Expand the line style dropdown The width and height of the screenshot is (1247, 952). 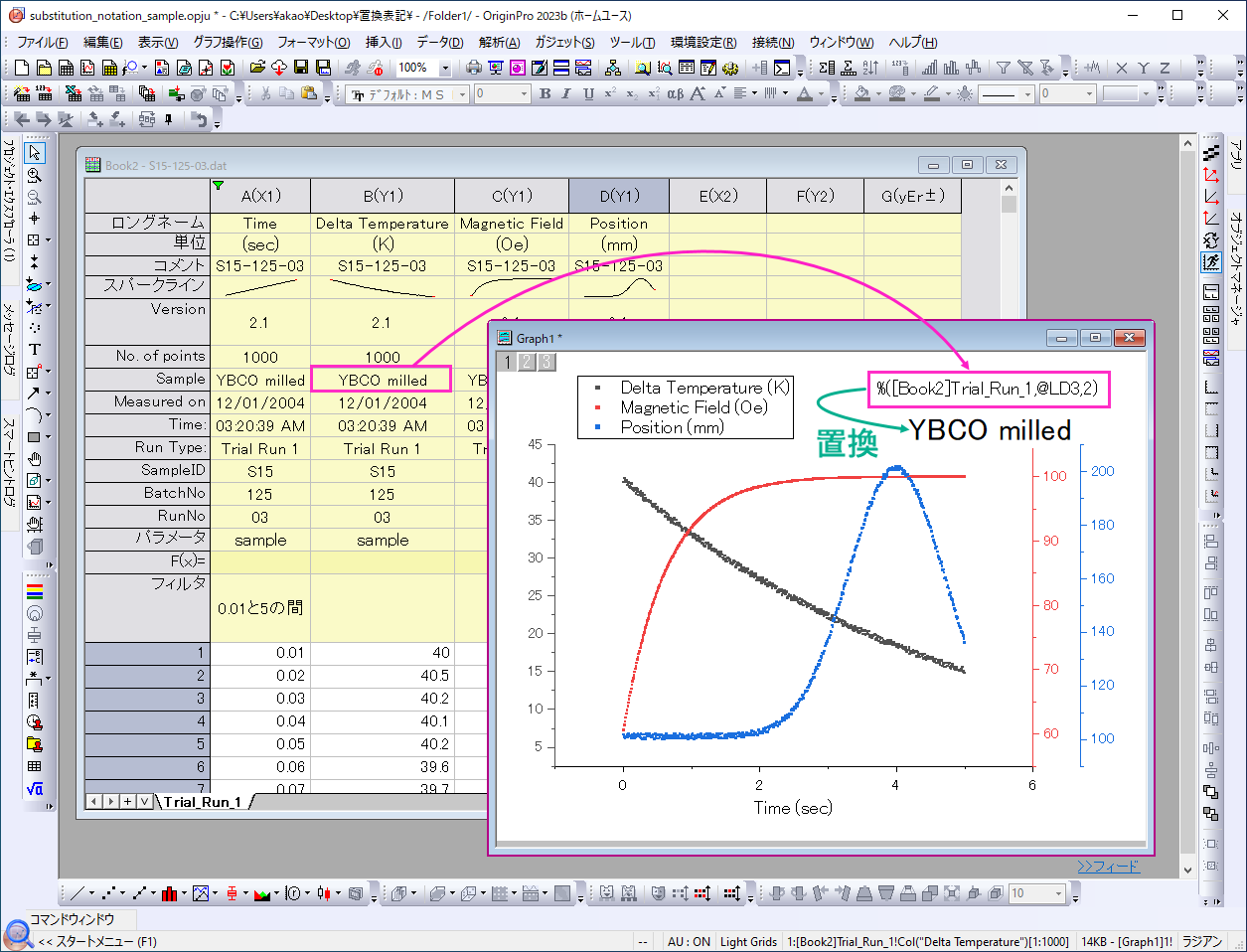click(1028, 94)
